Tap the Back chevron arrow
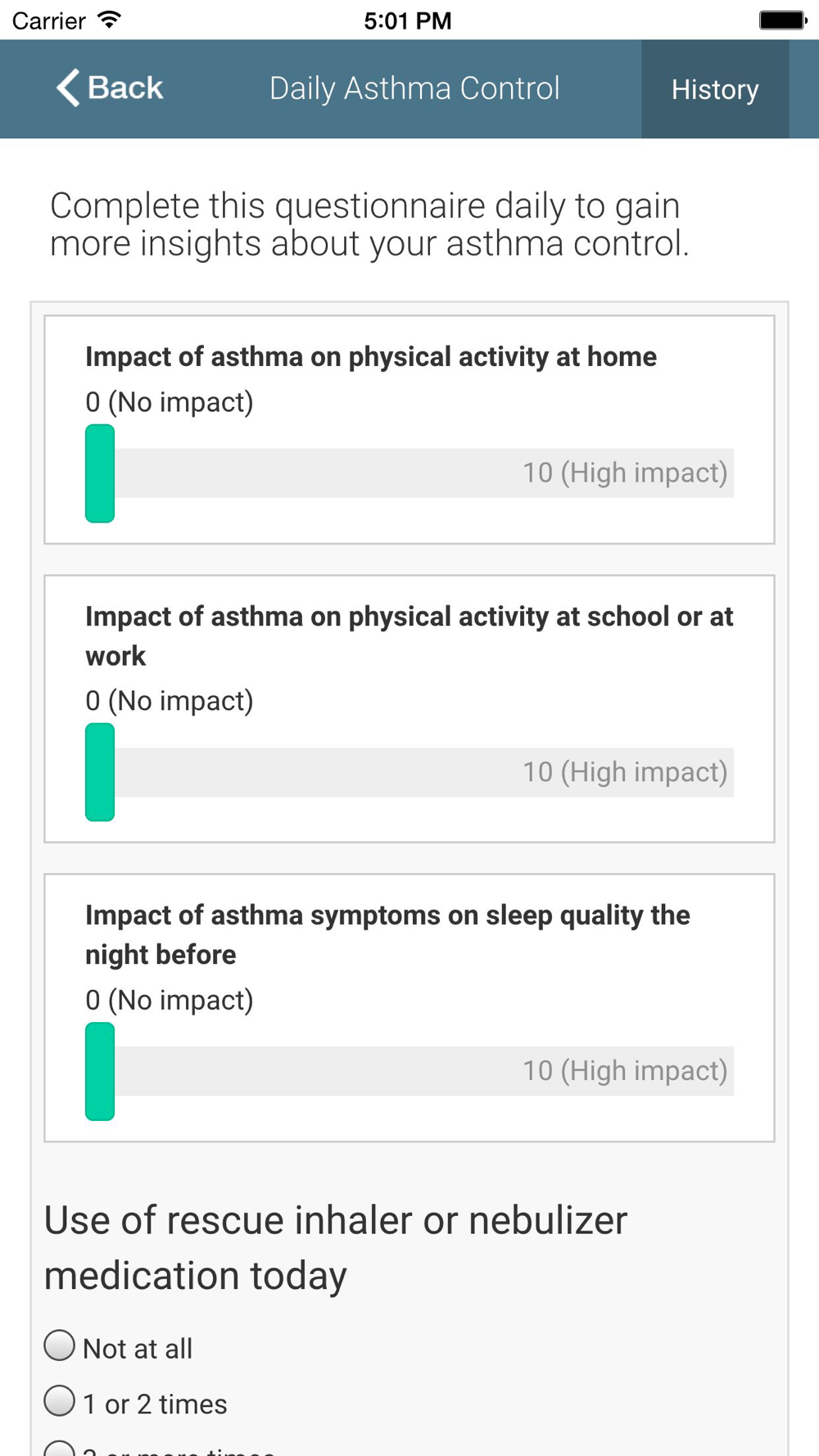This screenshot has height=1456, width=819. (69, 88)
